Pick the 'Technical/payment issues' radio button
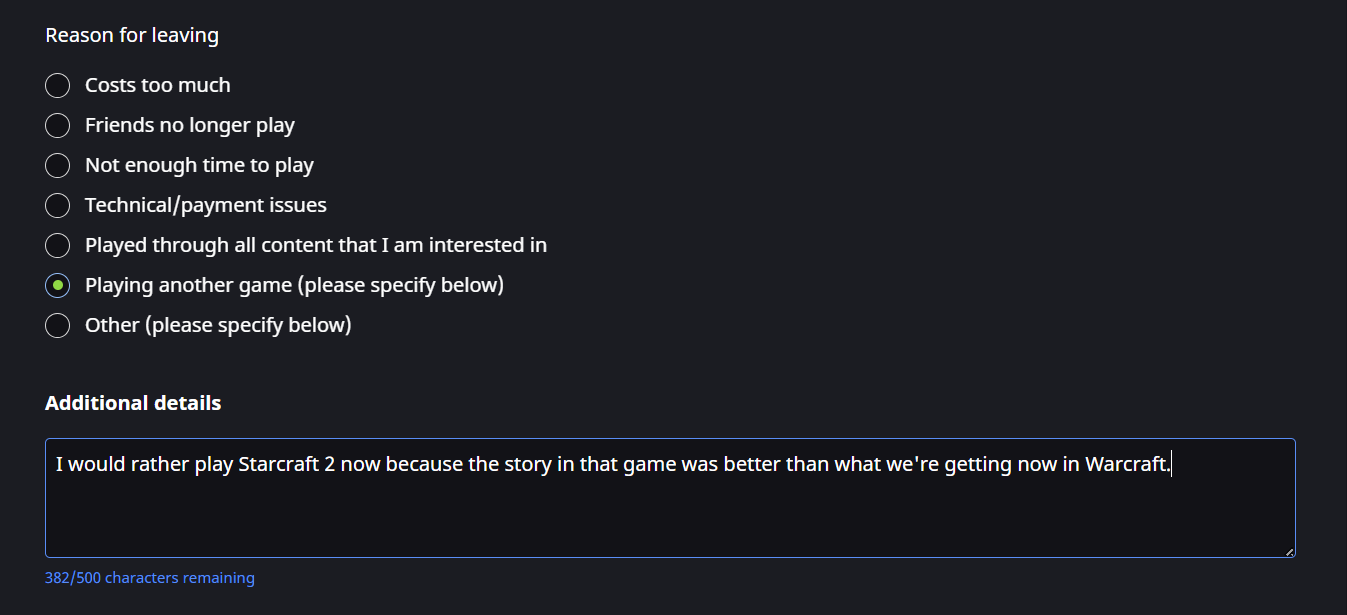This screenshot has width=1347, height=615. click(58, 206)
